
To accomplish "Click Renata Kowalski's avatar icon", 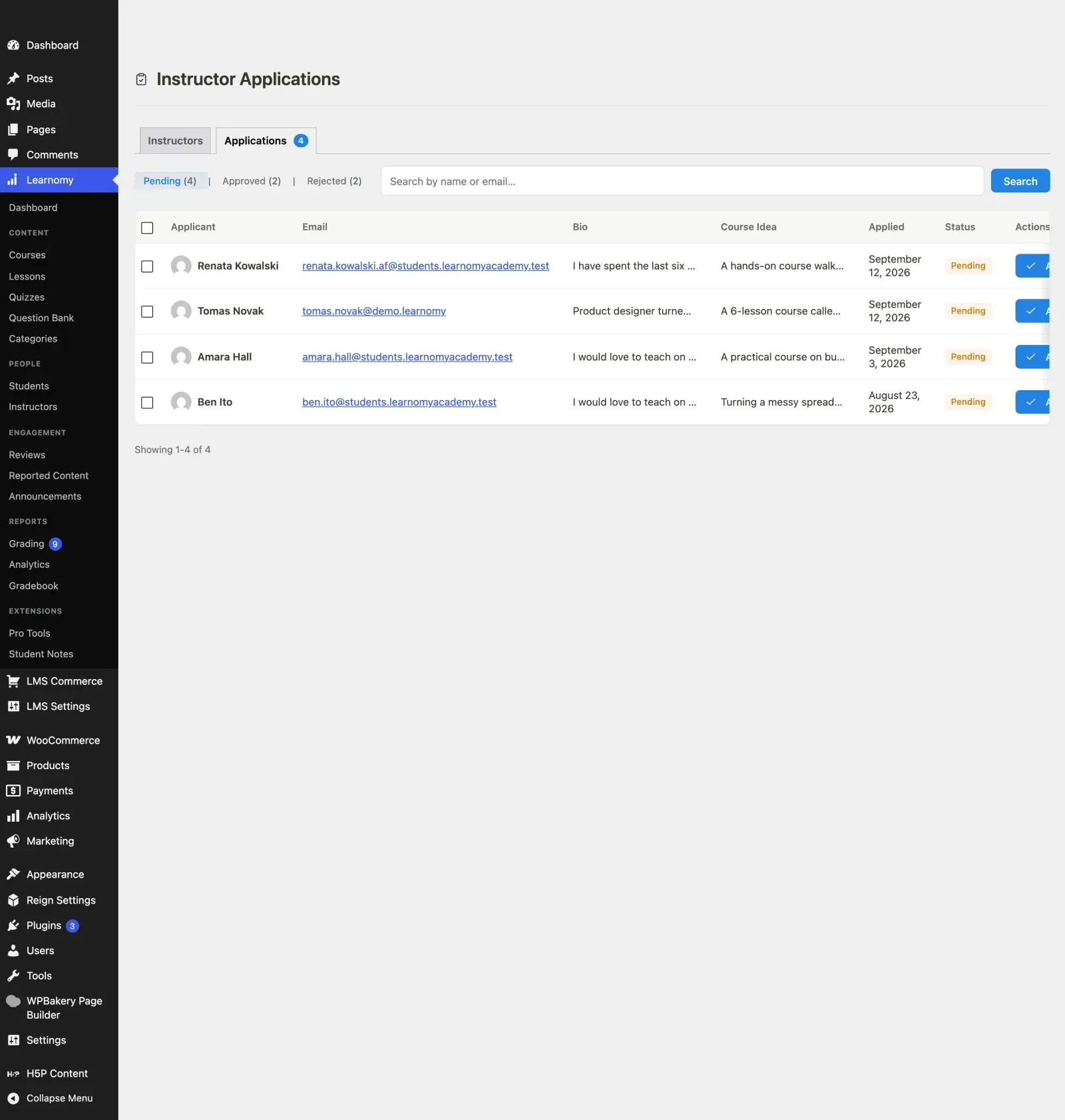I will (181, 266).
